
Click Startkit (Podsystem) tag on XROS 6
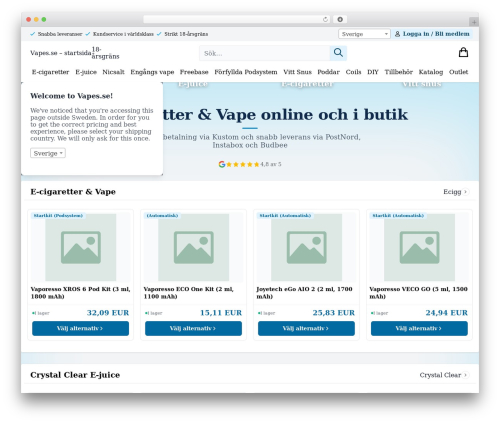pos(58,216)
